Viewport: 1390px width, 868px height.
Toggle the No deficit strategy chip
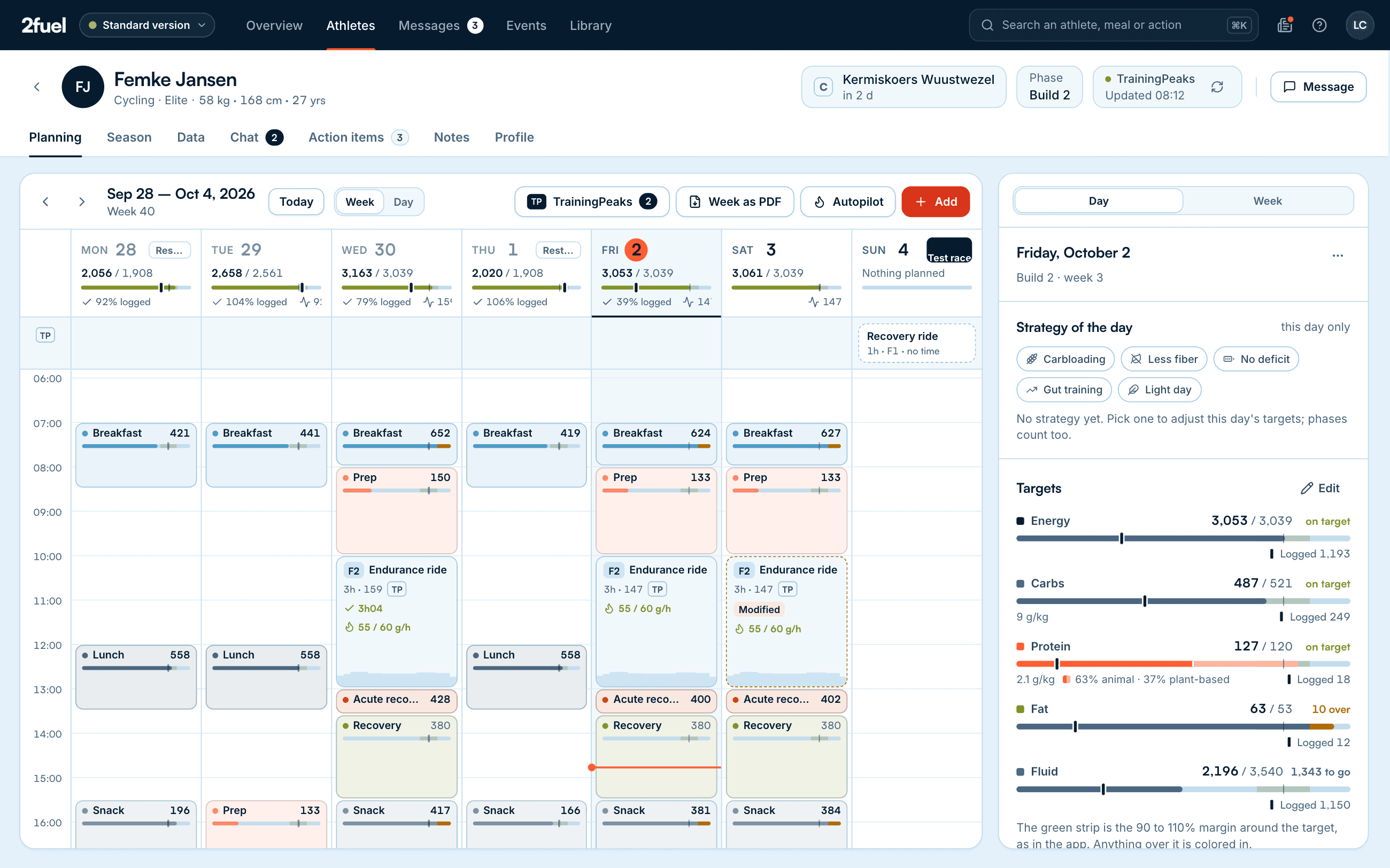1256,359
